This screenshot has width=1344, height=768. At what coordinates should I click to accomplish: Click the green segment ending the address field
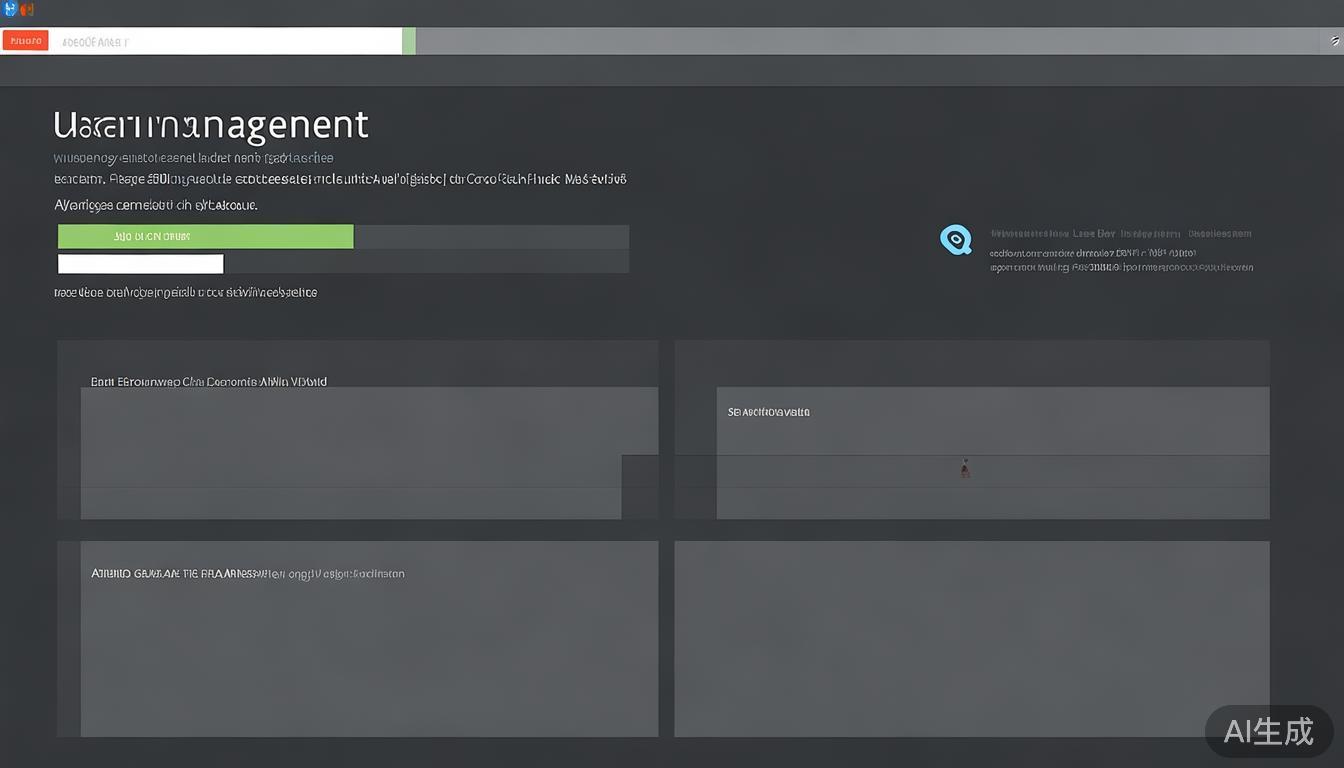pyautogui.click(x=408, y=41)
